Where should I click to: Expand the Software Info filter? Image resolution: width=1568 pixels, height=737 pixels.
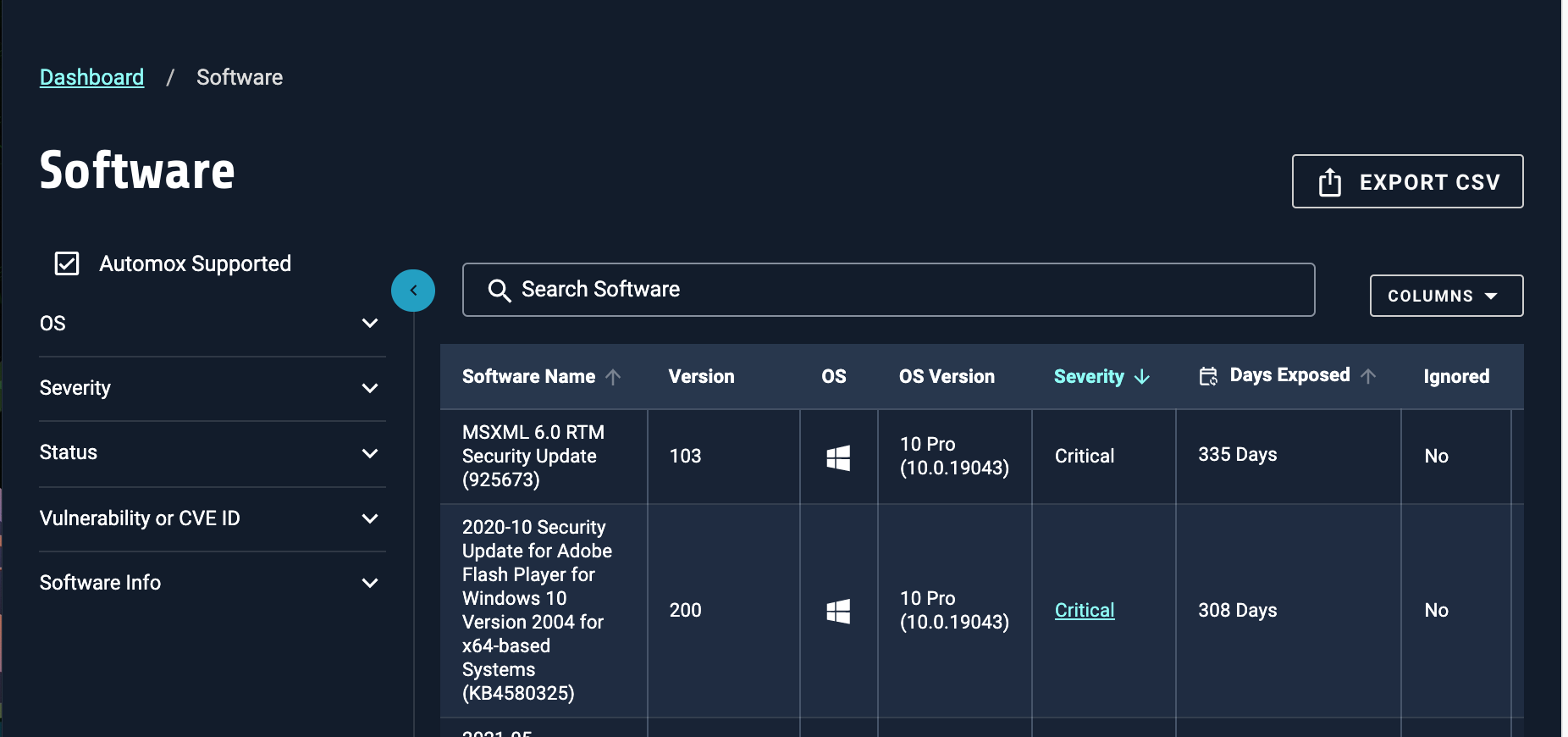pos(213,583)
